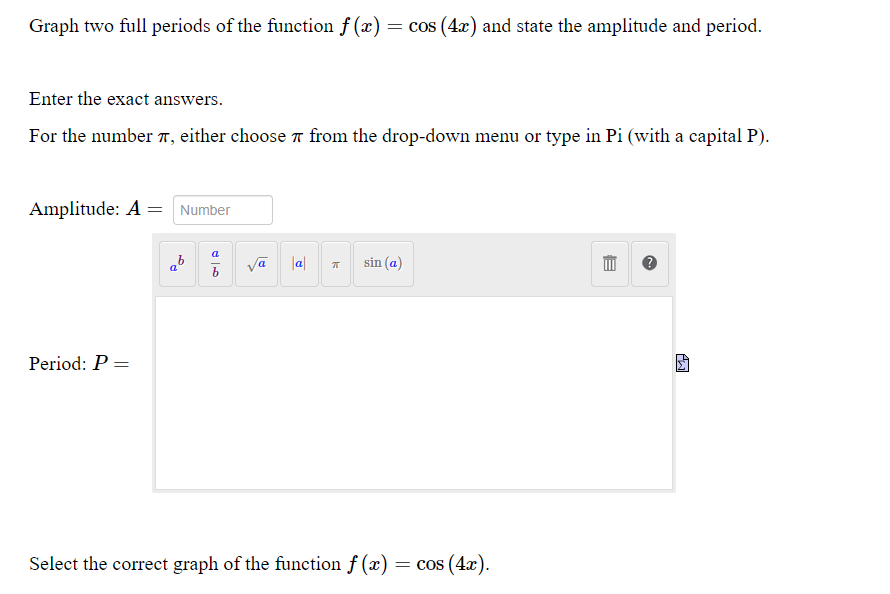Use the fraction template for the period
Viewport: 890px width, 594px height.
pyautogui.click(x=214, y=263)
